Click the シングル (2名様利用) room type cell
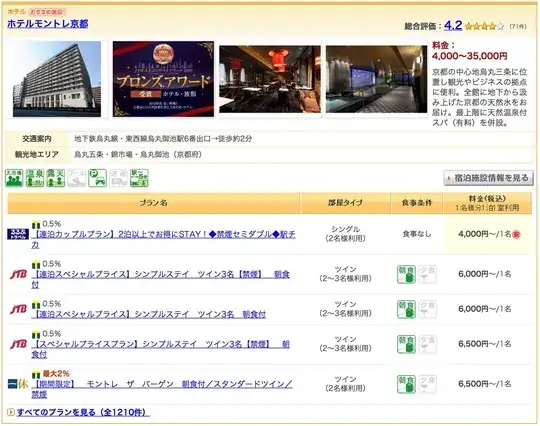 click(x=345, y=234)
